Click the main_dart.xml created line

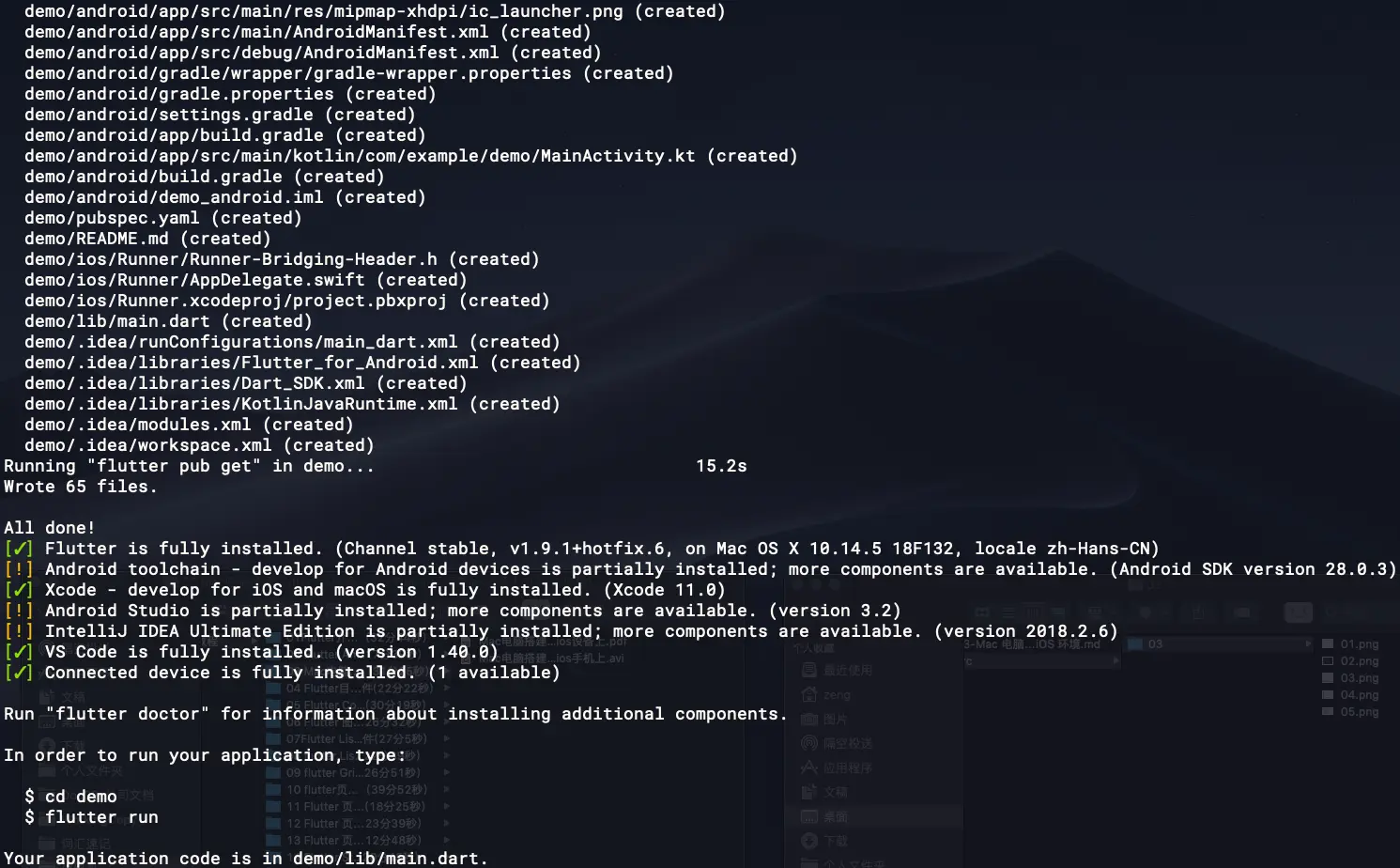point(292,342)
